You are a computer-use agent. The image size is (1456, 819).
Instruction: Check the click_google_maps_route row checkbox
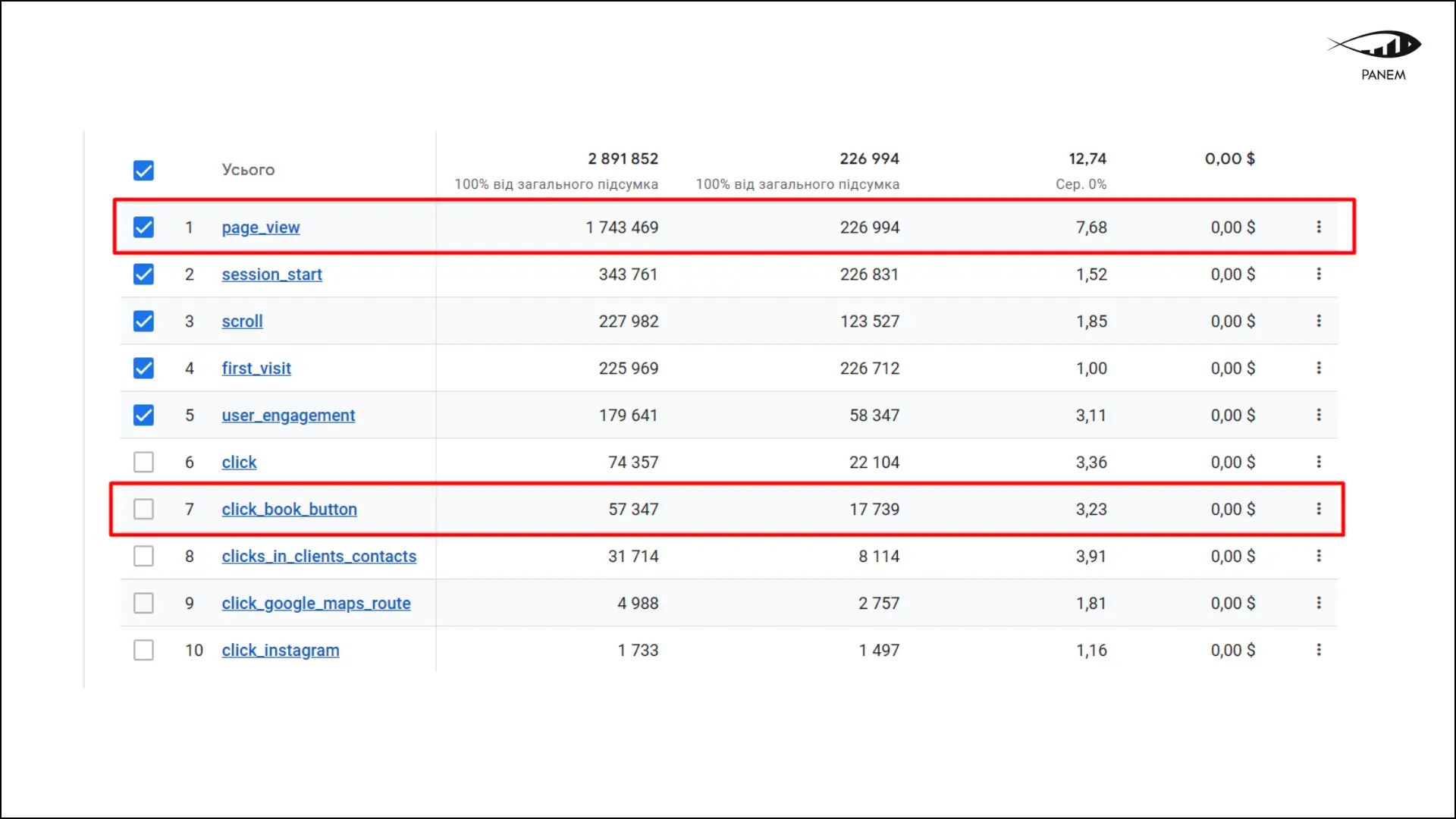pos(143,603)
